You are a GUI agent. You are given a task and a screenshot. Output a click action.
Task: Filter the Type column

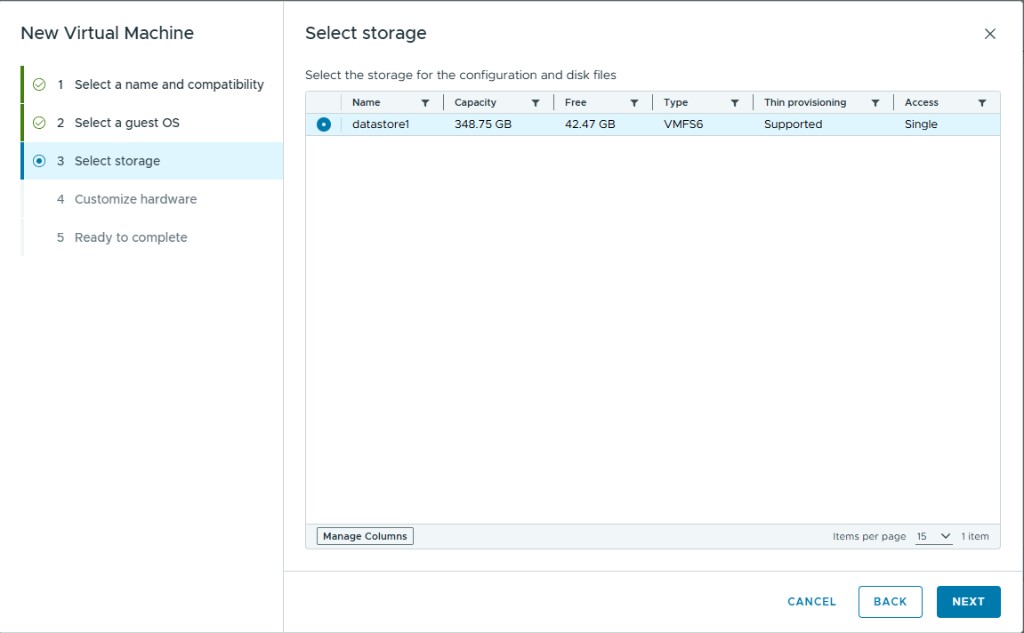735,103
